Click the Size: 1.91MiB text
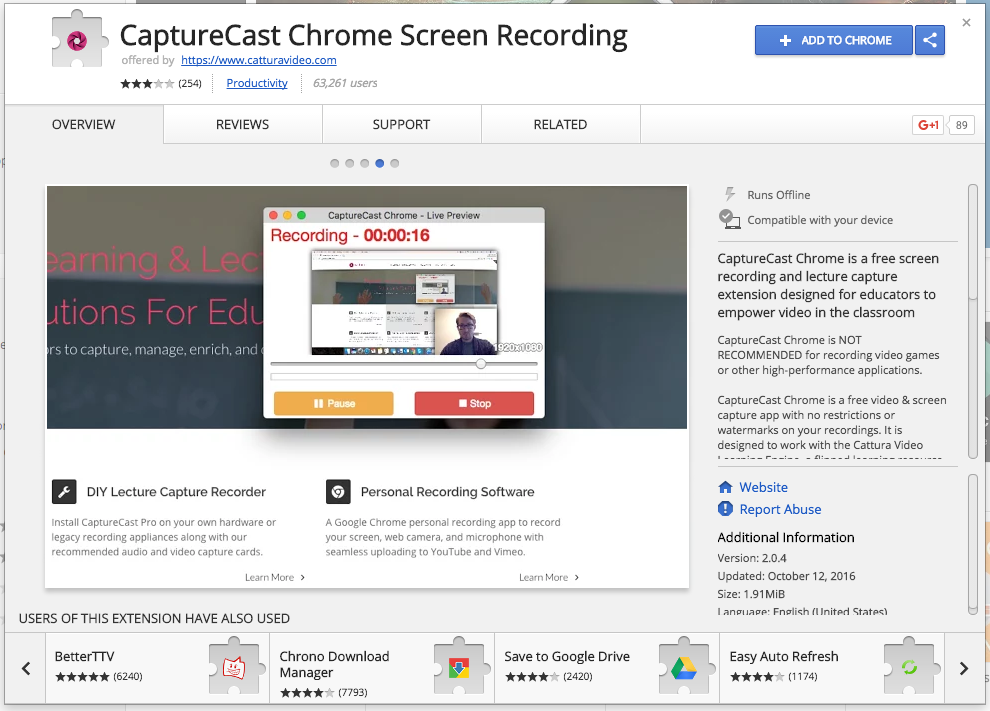 [x=751, y=594]
